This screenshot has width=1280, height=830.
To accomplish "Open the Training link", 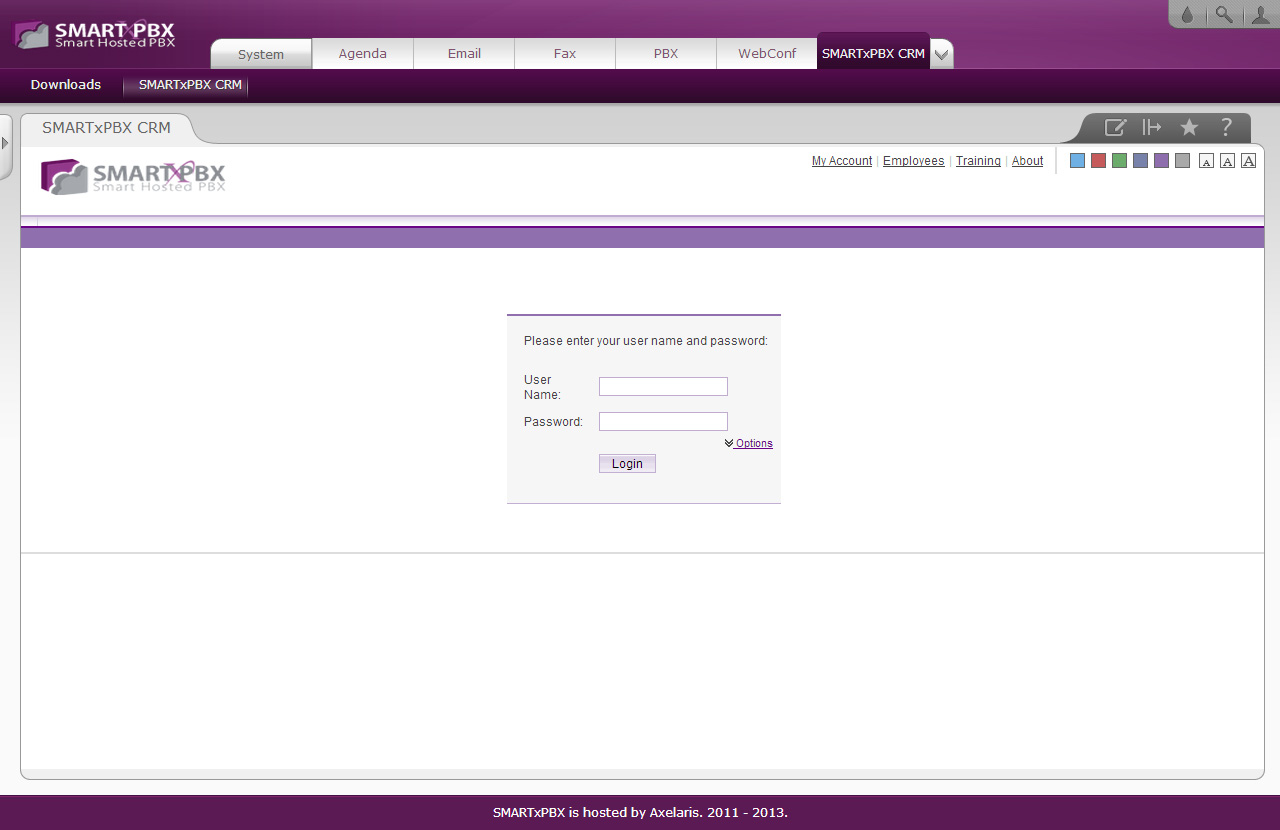I will coord(978,161).
